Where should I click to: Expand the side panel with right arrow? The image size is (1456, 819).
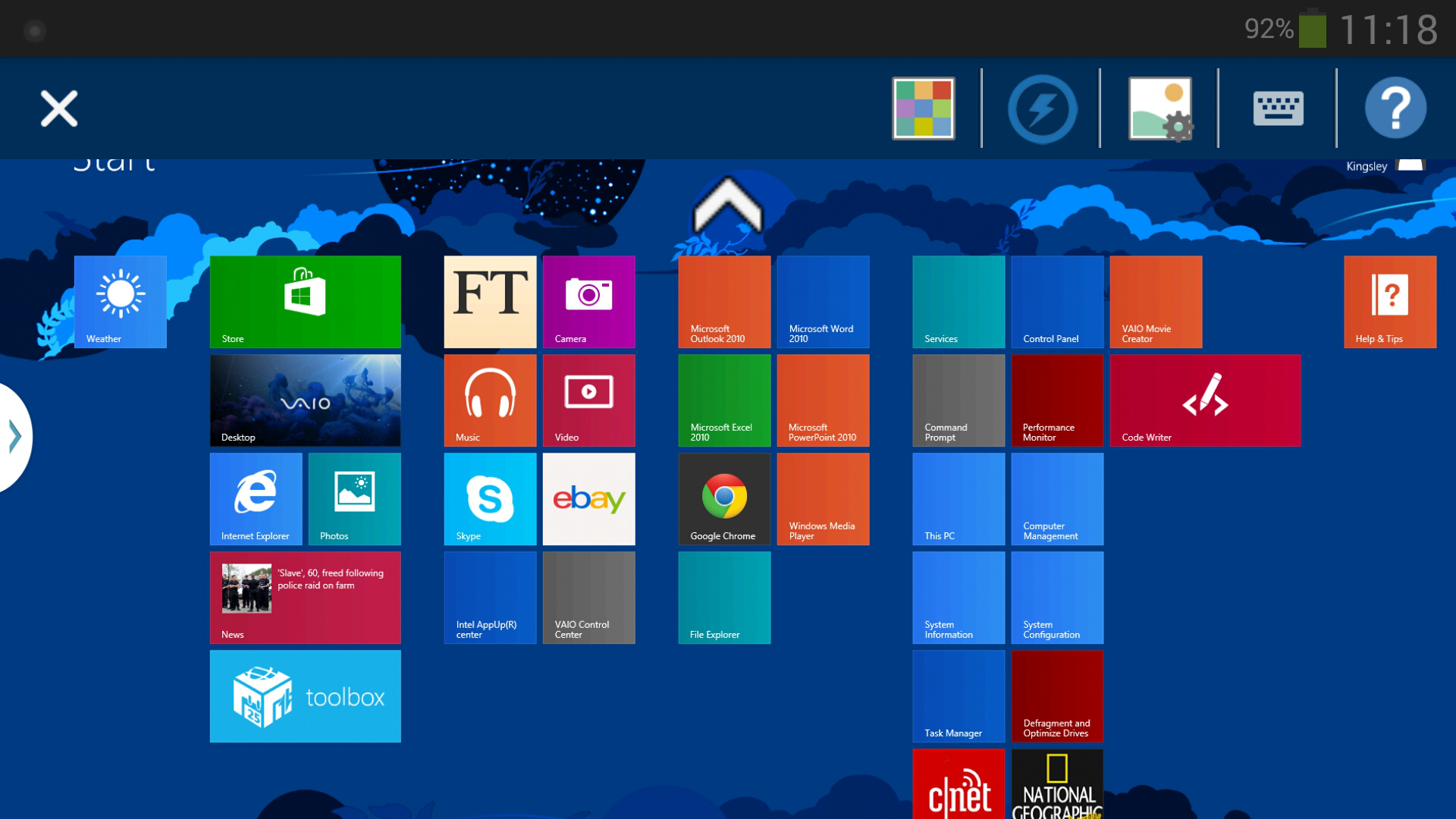(14, 437)
